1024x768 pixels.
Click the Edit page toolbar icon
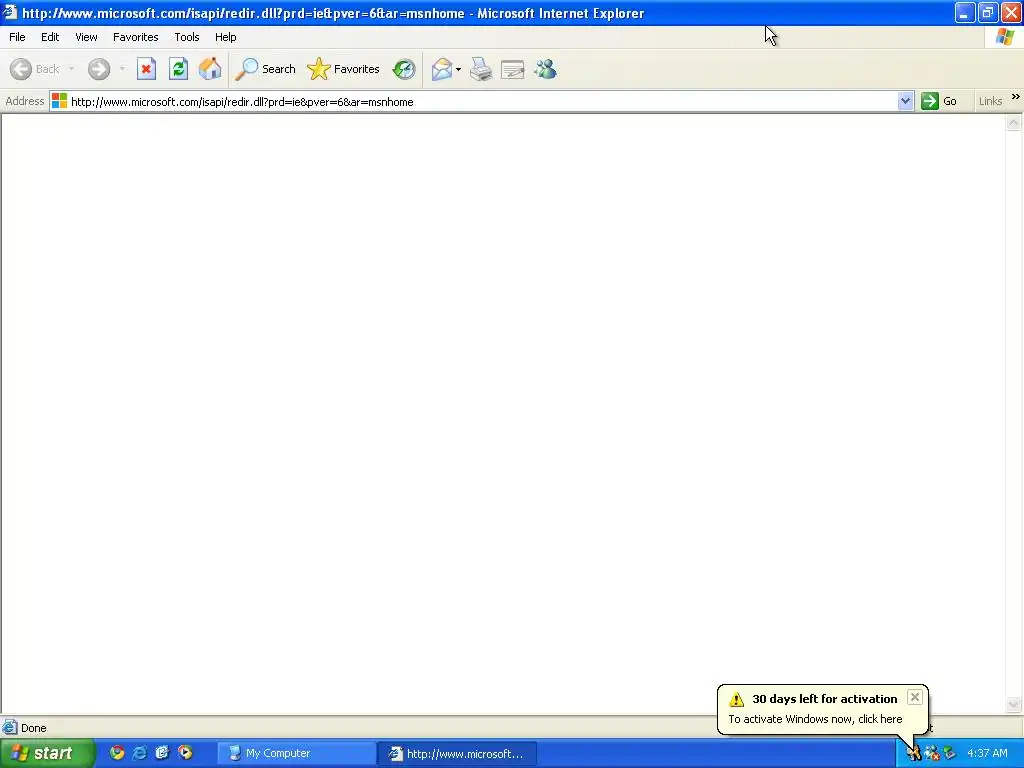pyautogui.click(x=513, y=69)
